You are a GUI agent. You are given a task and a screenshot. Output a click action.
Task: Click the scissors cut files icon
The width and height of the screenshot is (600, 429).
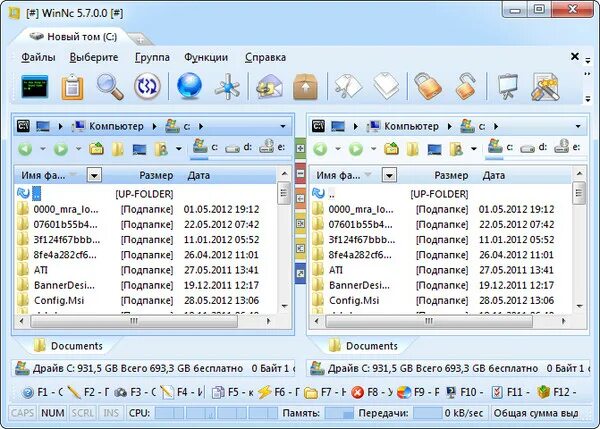tap(348, 87)
